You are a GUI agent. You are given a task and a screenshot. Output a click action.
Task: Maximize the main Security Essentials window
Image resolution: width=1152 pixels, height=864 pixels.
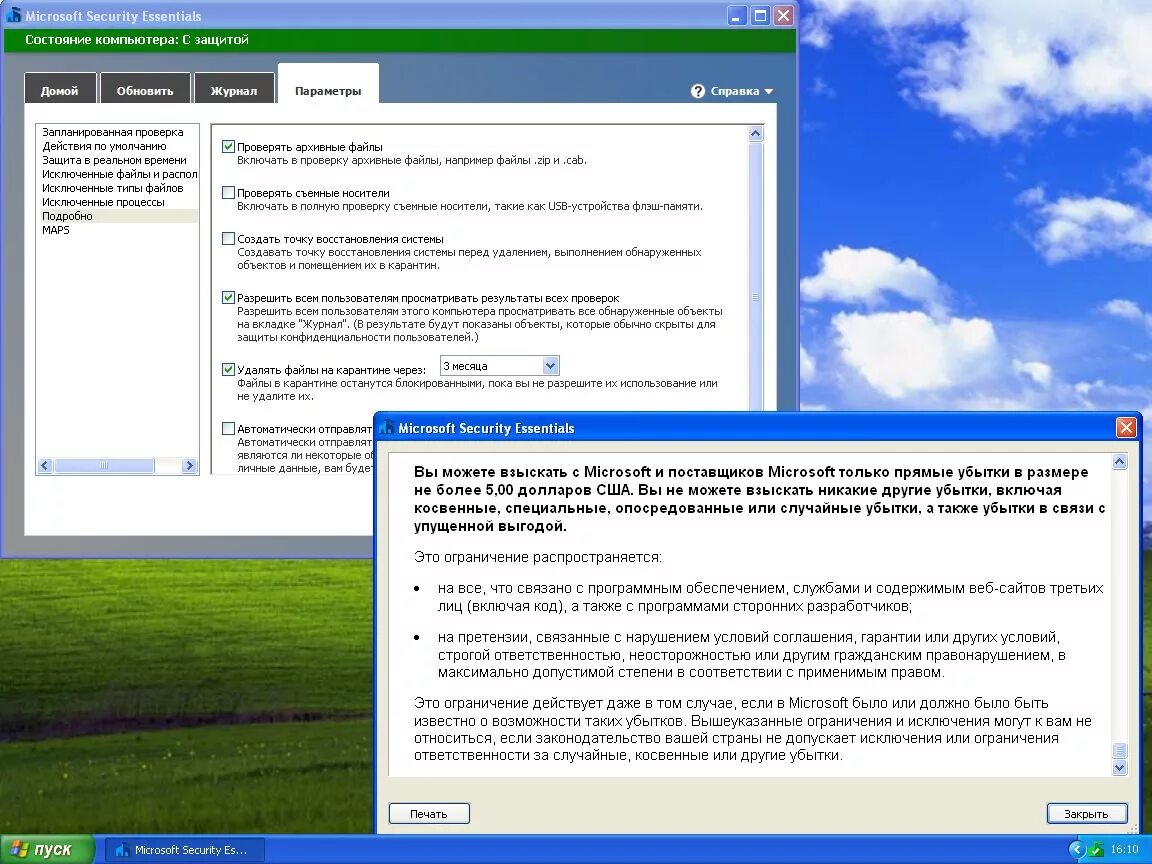[760, 15]
